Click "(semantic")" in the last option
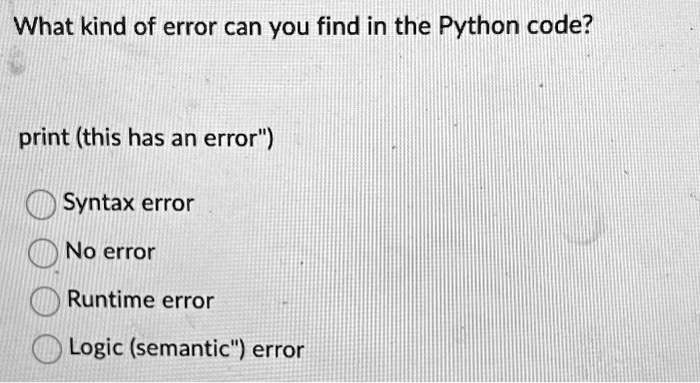 tap(188, 348)
